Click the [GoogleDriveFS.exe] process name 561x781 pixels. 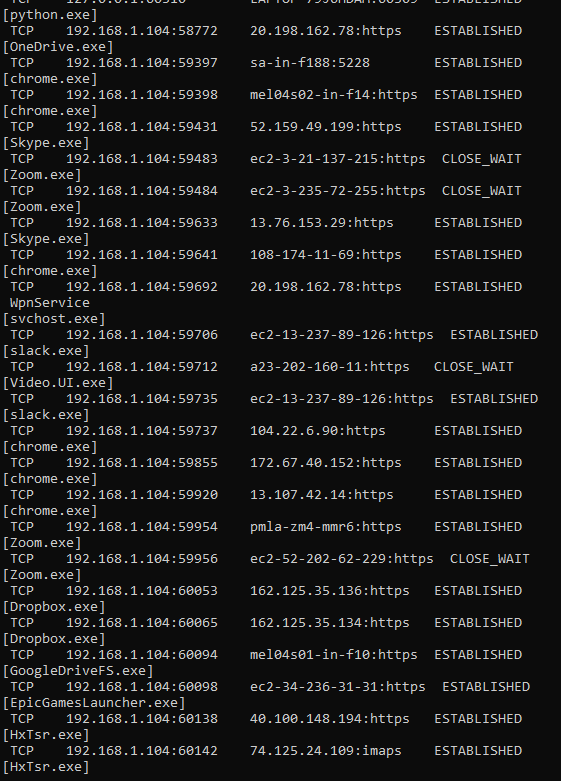point(78,671)
